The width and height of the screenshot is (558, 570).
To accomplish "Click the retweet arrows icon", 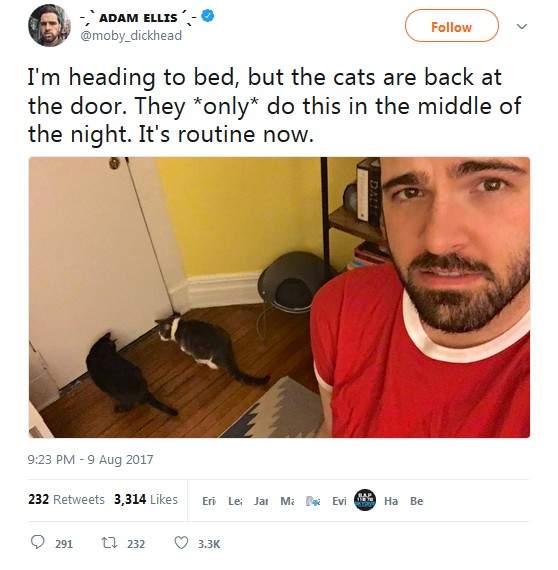I will 109,543.
